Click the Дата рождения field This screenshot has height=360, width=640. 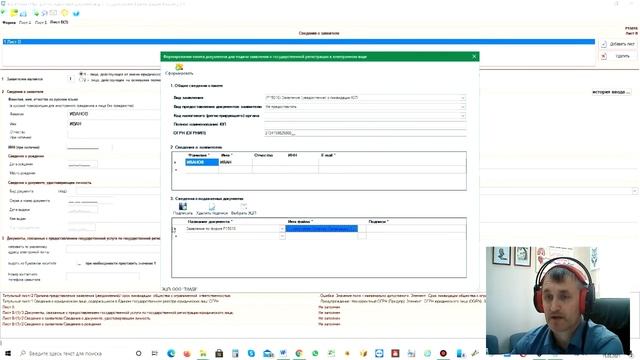82,164
